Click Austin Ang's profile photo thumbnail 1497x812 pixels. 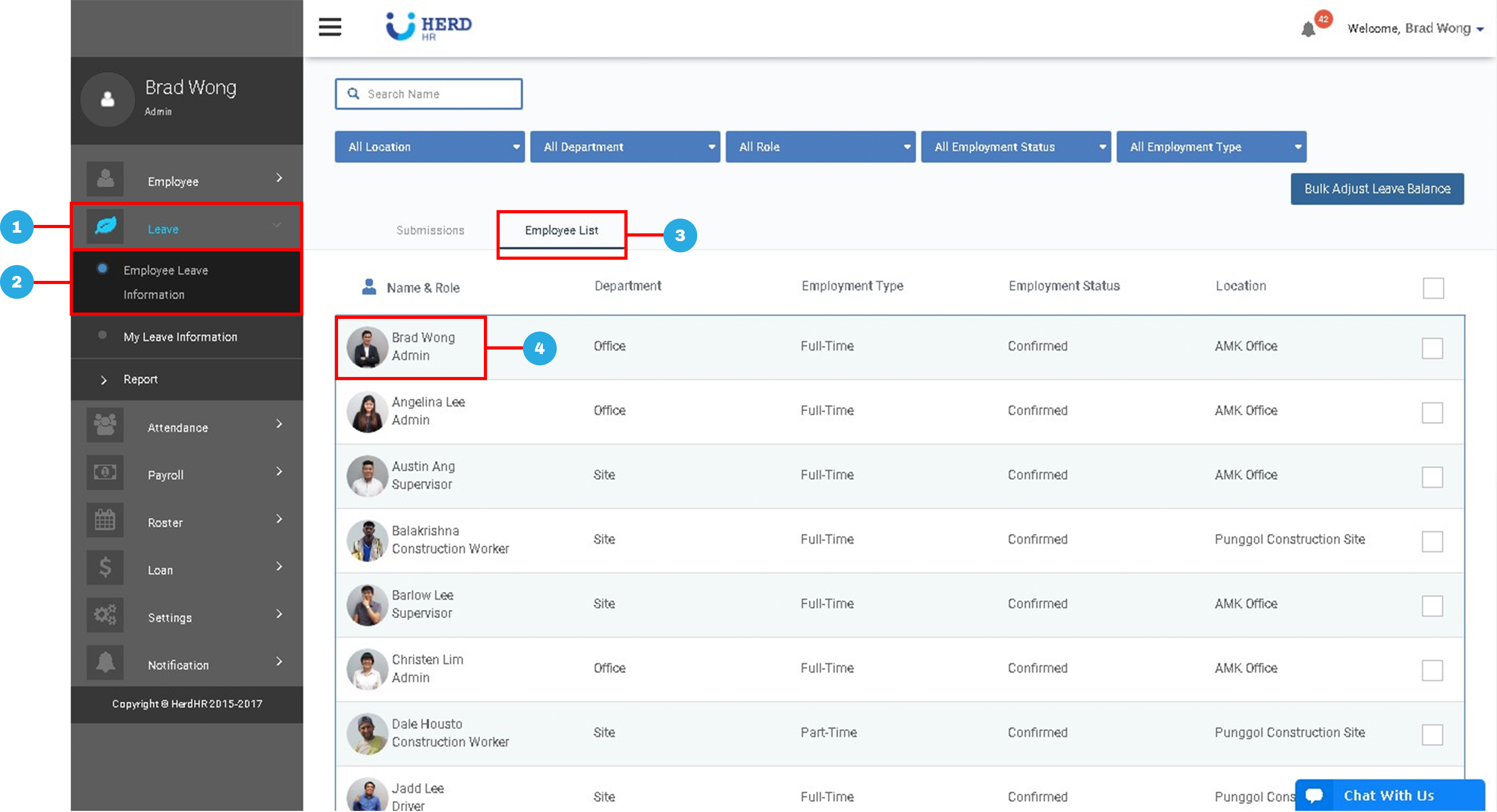coord(367,476)
